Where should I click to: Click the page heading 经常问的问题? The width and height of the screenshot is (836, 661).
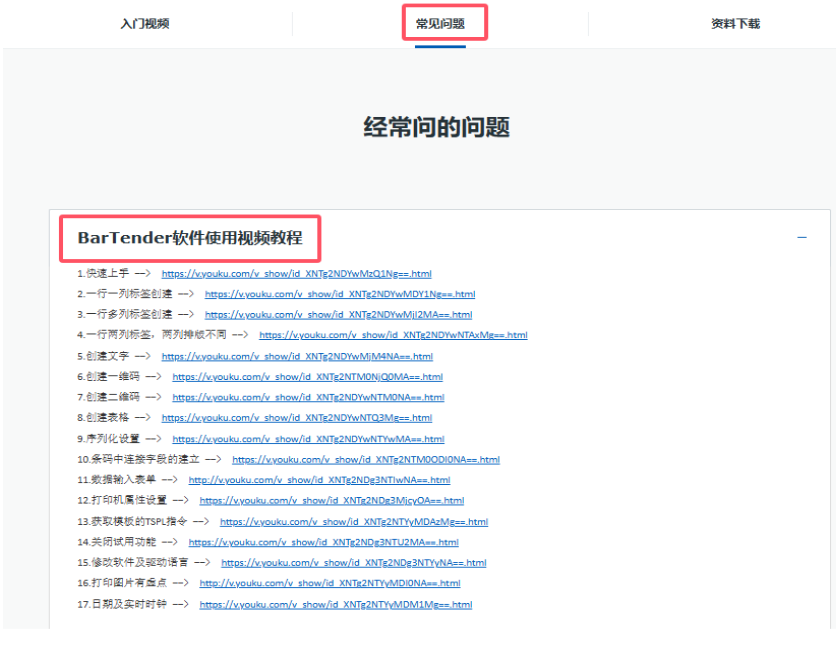437,127
